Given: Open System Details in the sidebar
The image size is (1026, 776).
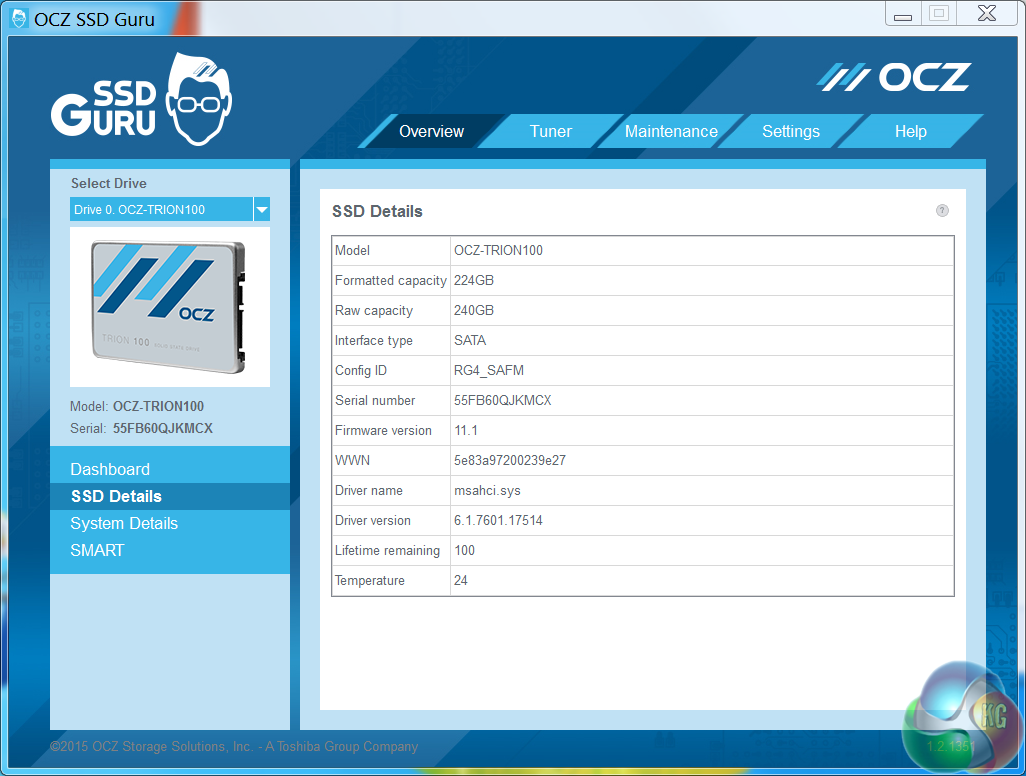Looking at the screenshot, I should tap(169, 523).
